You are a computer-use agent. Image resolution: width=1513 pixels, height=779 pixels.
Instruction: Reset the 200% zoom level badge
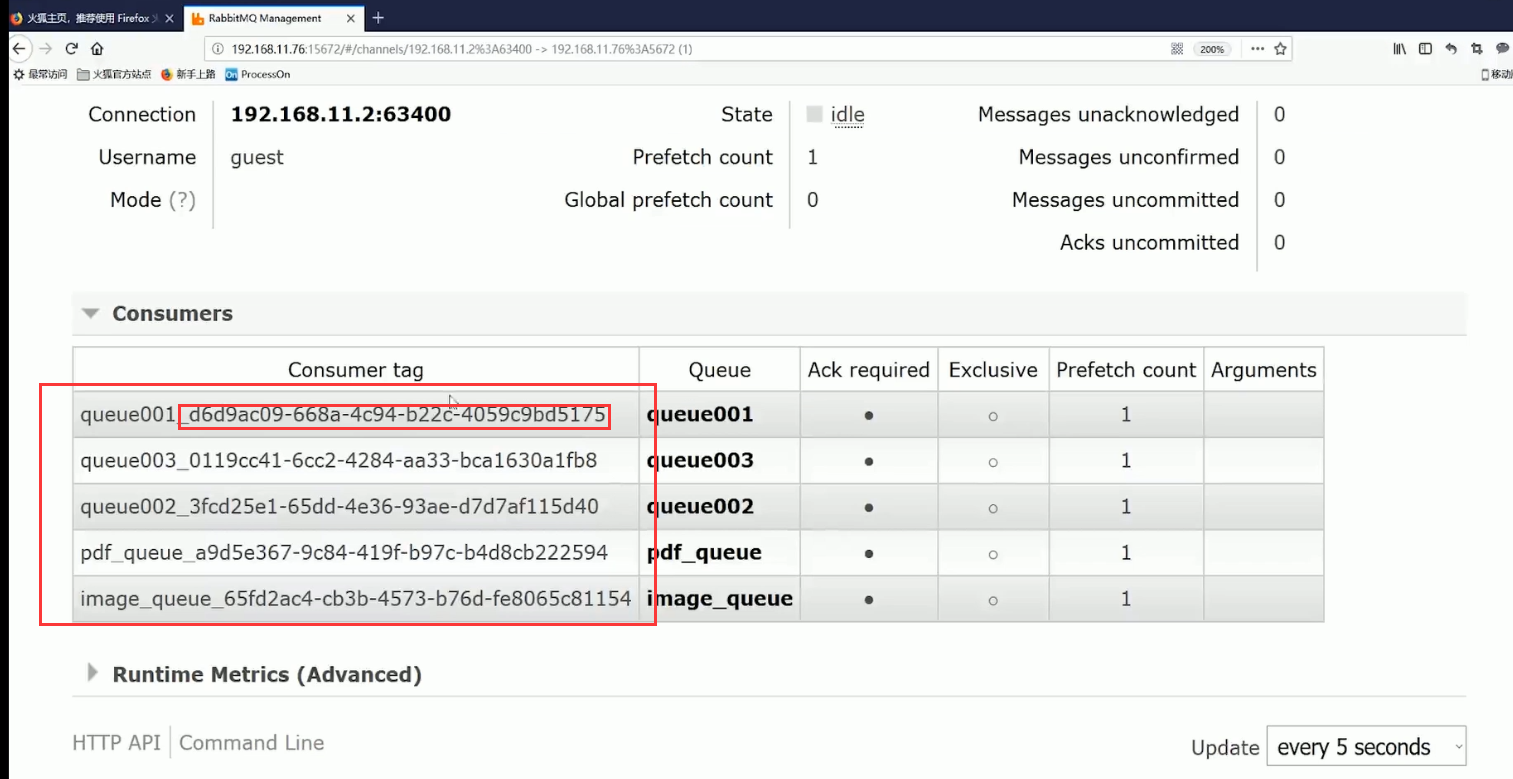click(1213, 49)
